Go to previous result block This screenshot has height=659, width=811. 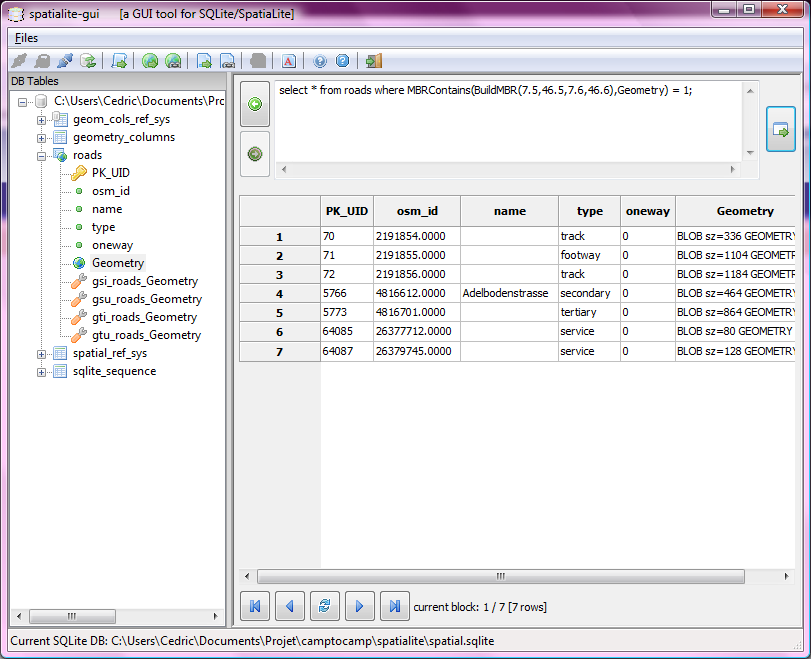pos(290,606)
